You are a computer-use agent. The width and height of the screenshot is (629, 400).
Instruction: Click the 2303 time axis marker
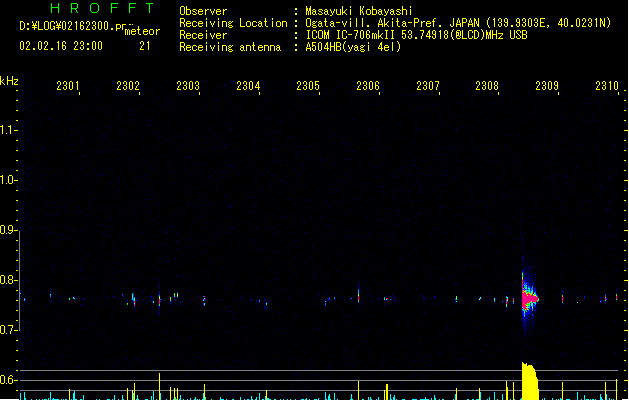point(188,86)
